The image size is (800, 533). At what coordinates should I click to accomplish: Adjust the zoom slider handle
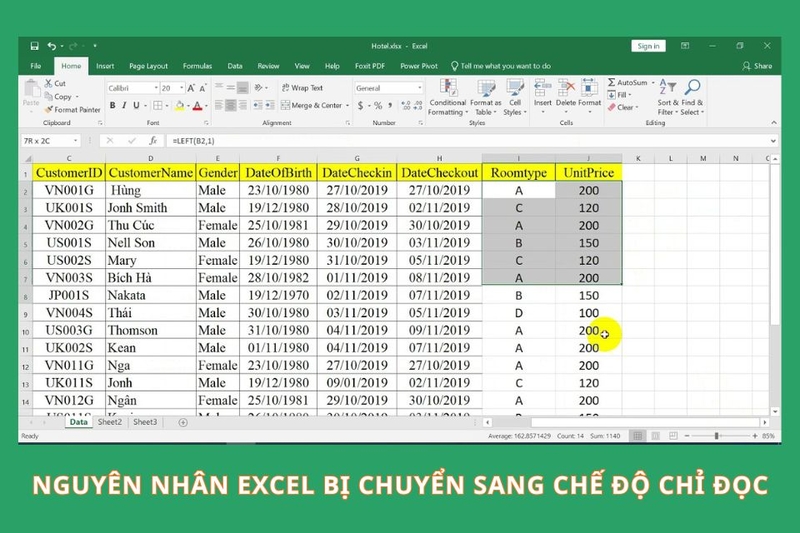pos(717,436)
